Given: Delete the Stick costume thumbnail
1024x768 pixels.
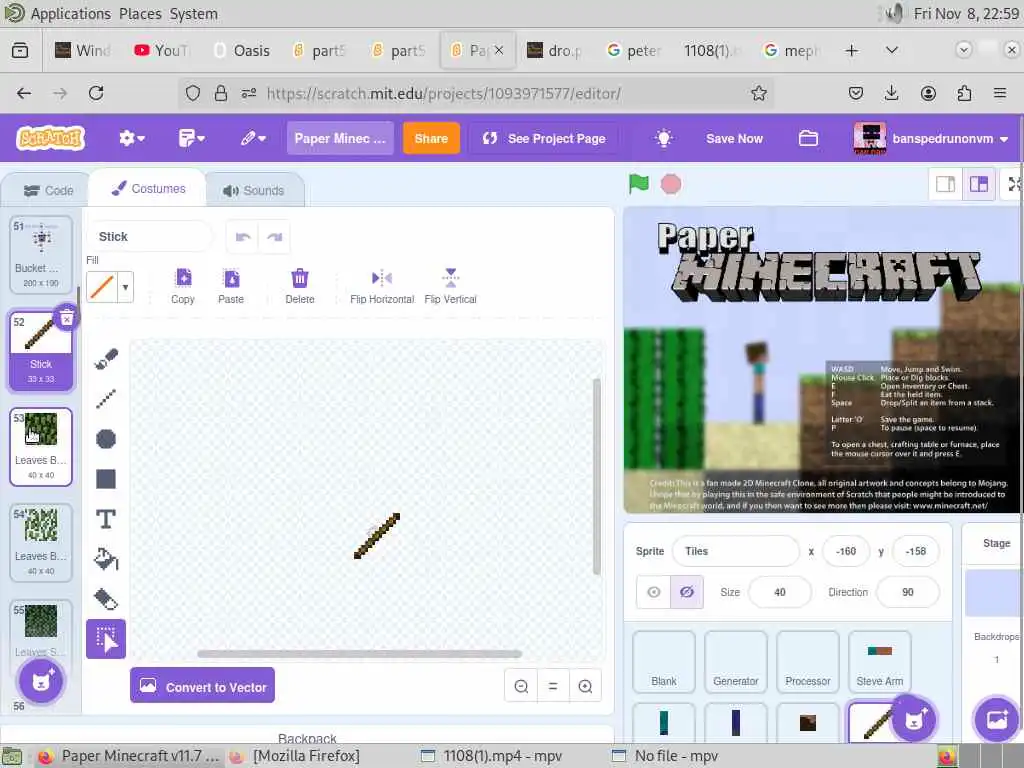Looking at the screenshot, I should coord(67,319).
